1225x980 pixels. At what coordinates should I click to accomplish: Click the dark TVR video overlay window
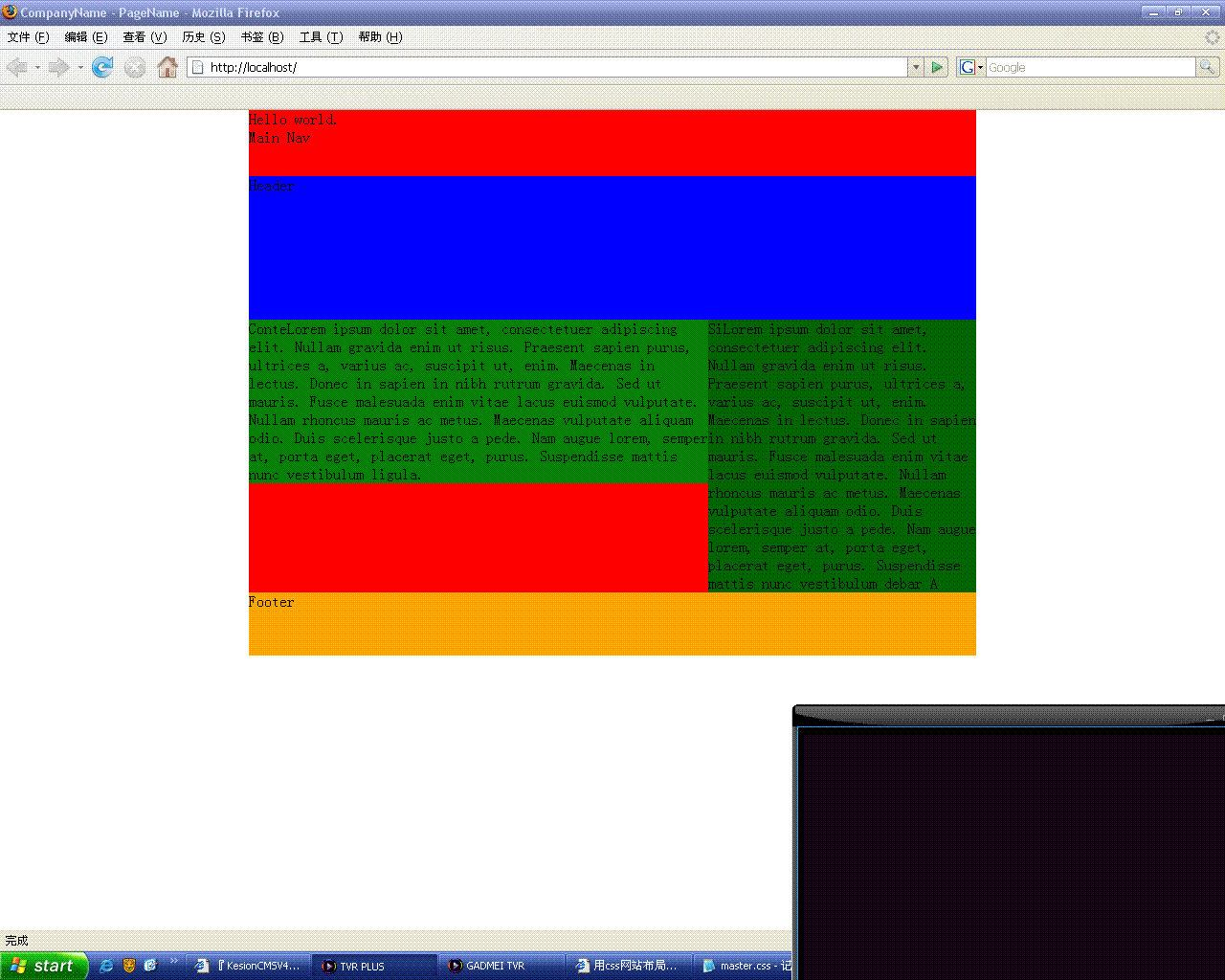pos(1010,842)
